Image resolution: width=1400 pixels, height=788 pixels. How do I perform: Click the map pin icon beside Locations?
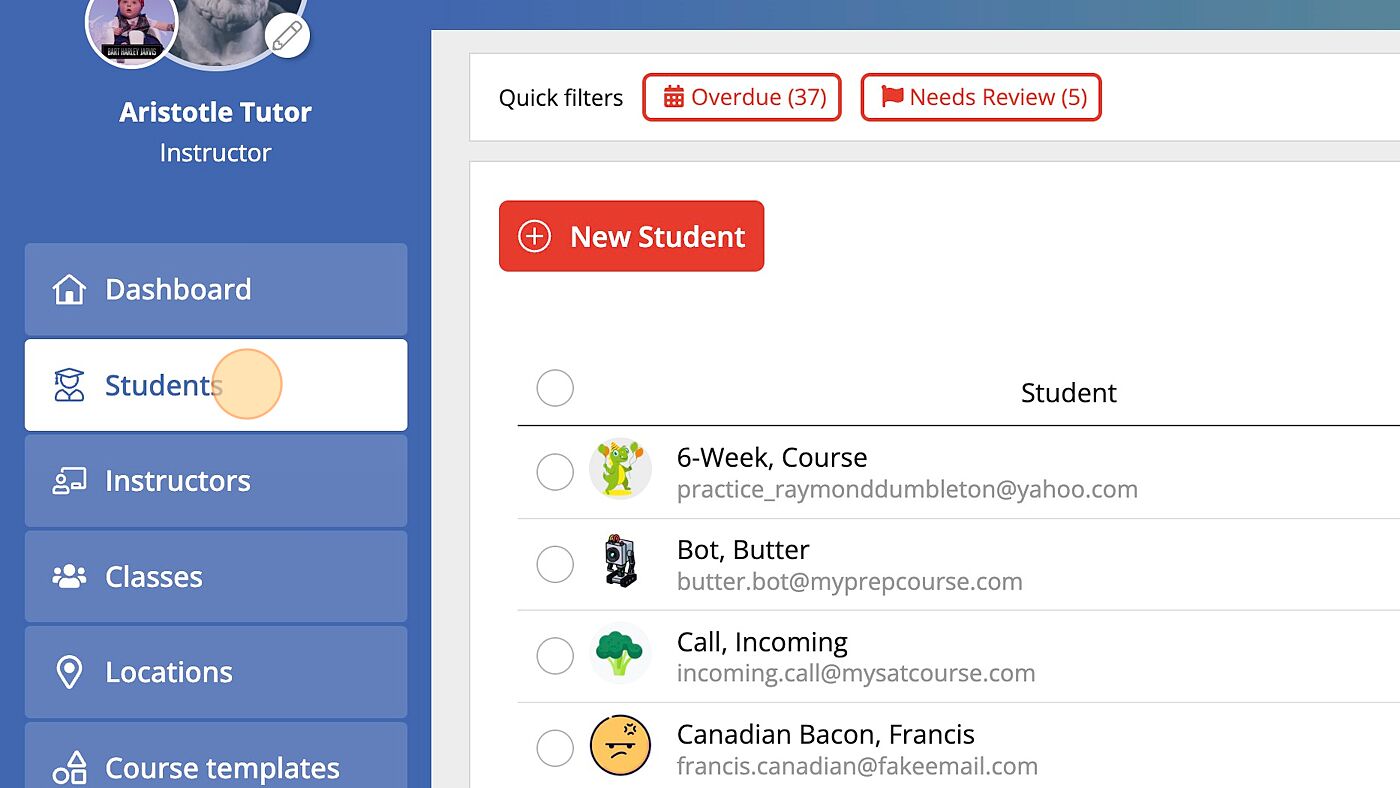click(x=69, y=672)
